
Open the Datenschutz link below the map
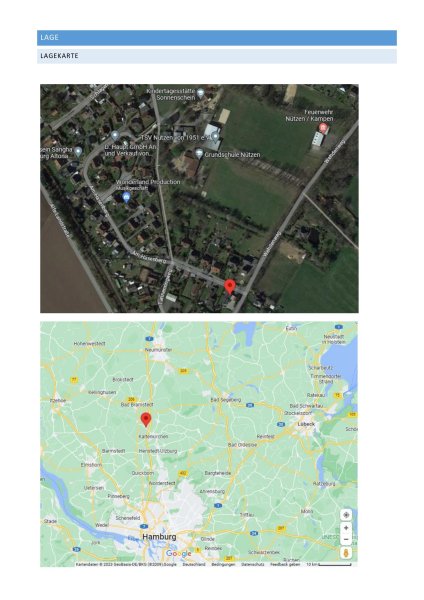253,564
